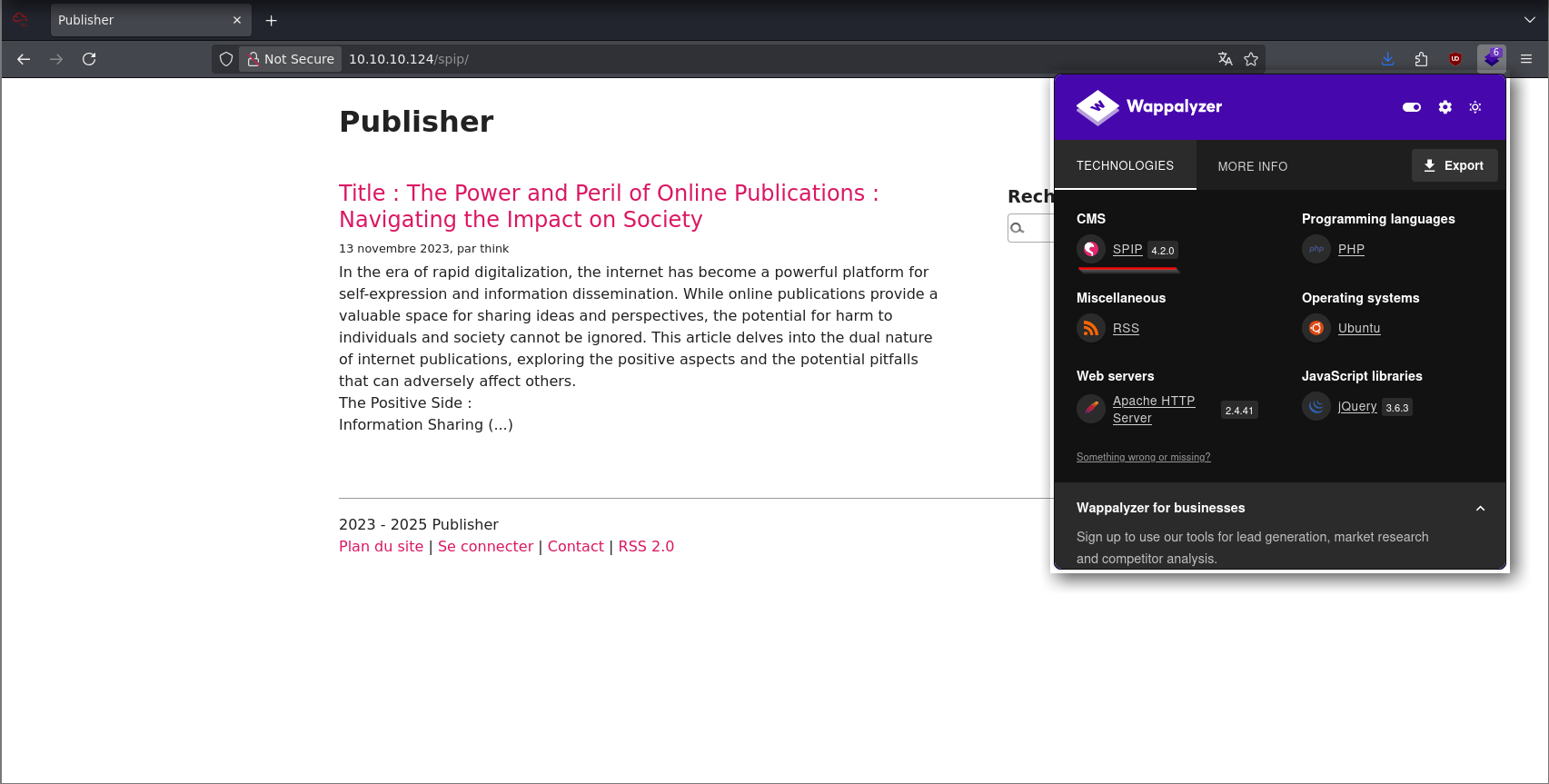Switch to the MORE INFO tab
This screenshot has height=784, width=1549.
click(1252, 166)
